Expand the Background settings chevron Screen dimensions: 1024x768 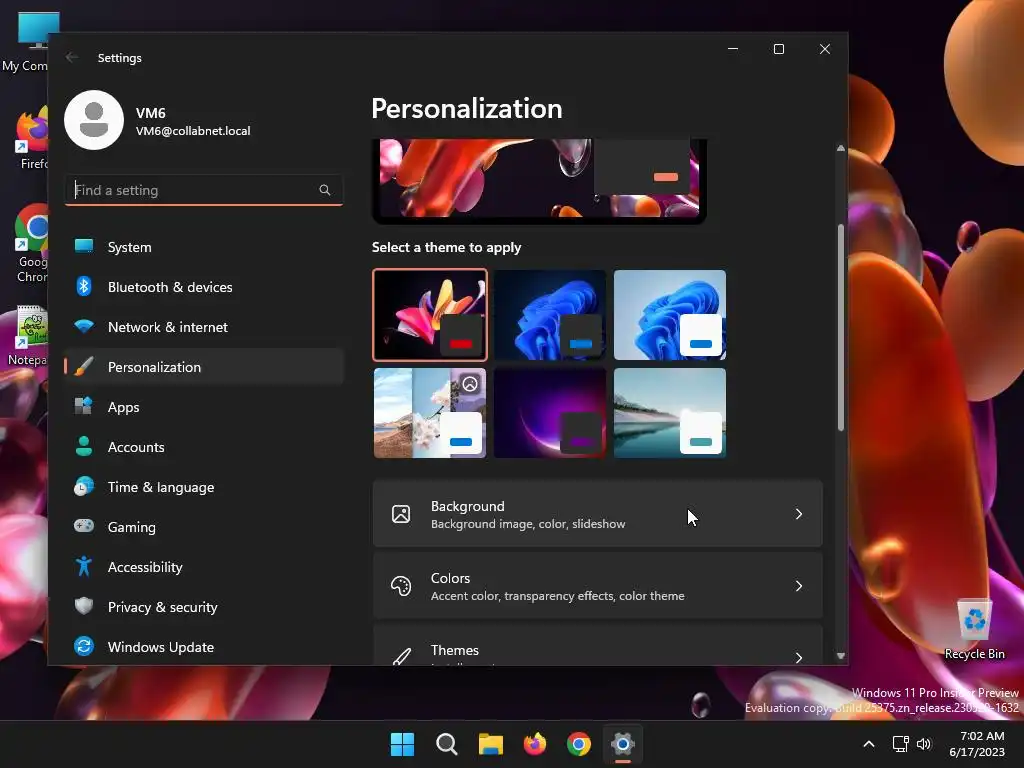pos(799,514)
